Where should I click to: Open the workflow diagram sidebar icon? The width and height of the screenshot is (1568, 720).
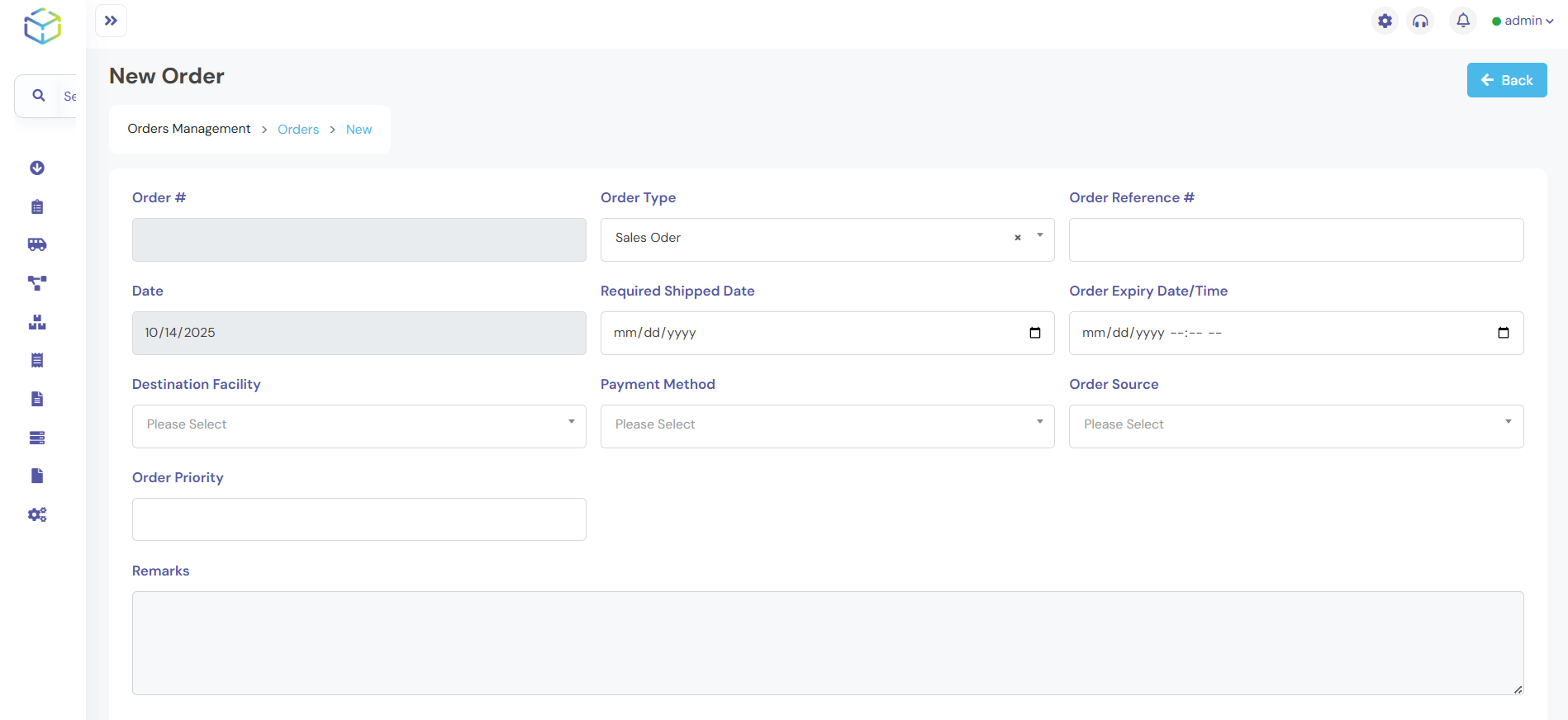[37, 283]
